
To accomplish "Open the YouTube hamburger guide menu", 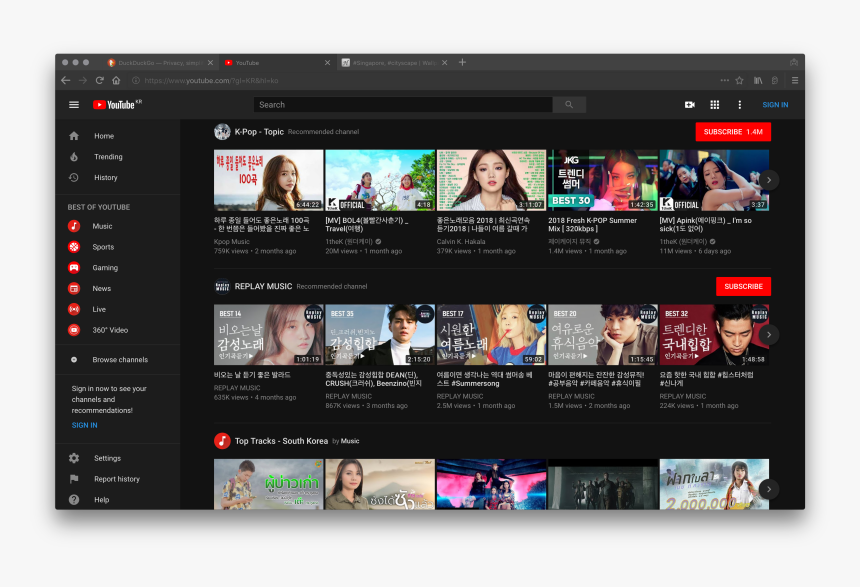I will pyautogui.click(x=73, y=105).
